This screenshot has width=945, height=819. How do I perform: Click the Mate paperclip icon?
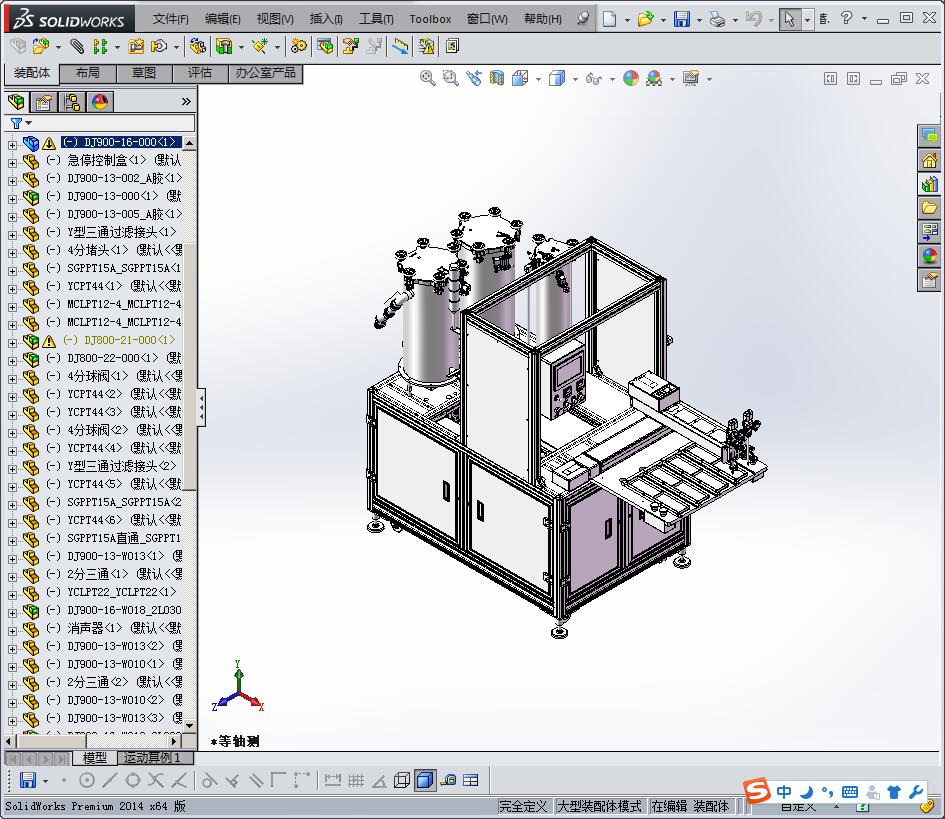point(77,46)
